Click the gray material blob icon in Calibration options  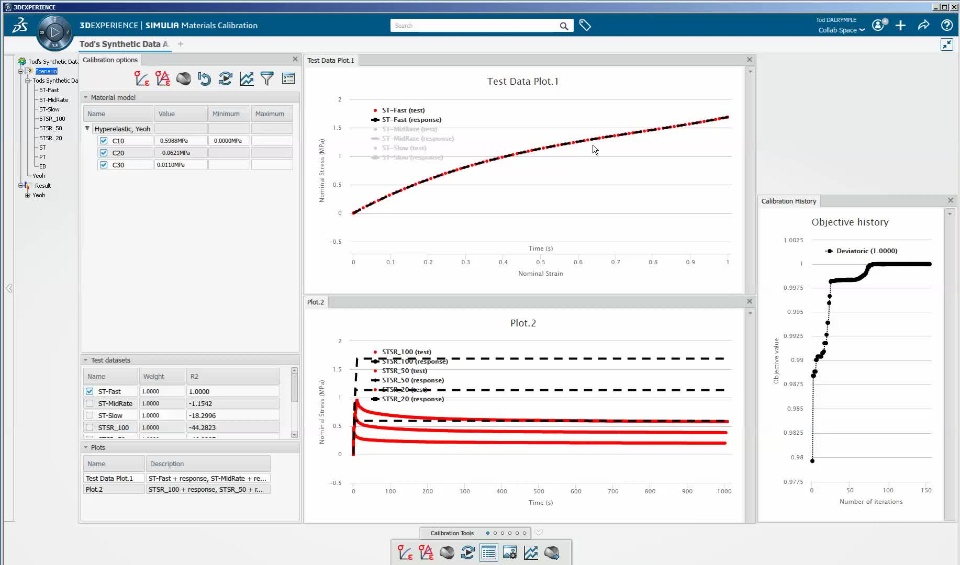pos(183,78)
